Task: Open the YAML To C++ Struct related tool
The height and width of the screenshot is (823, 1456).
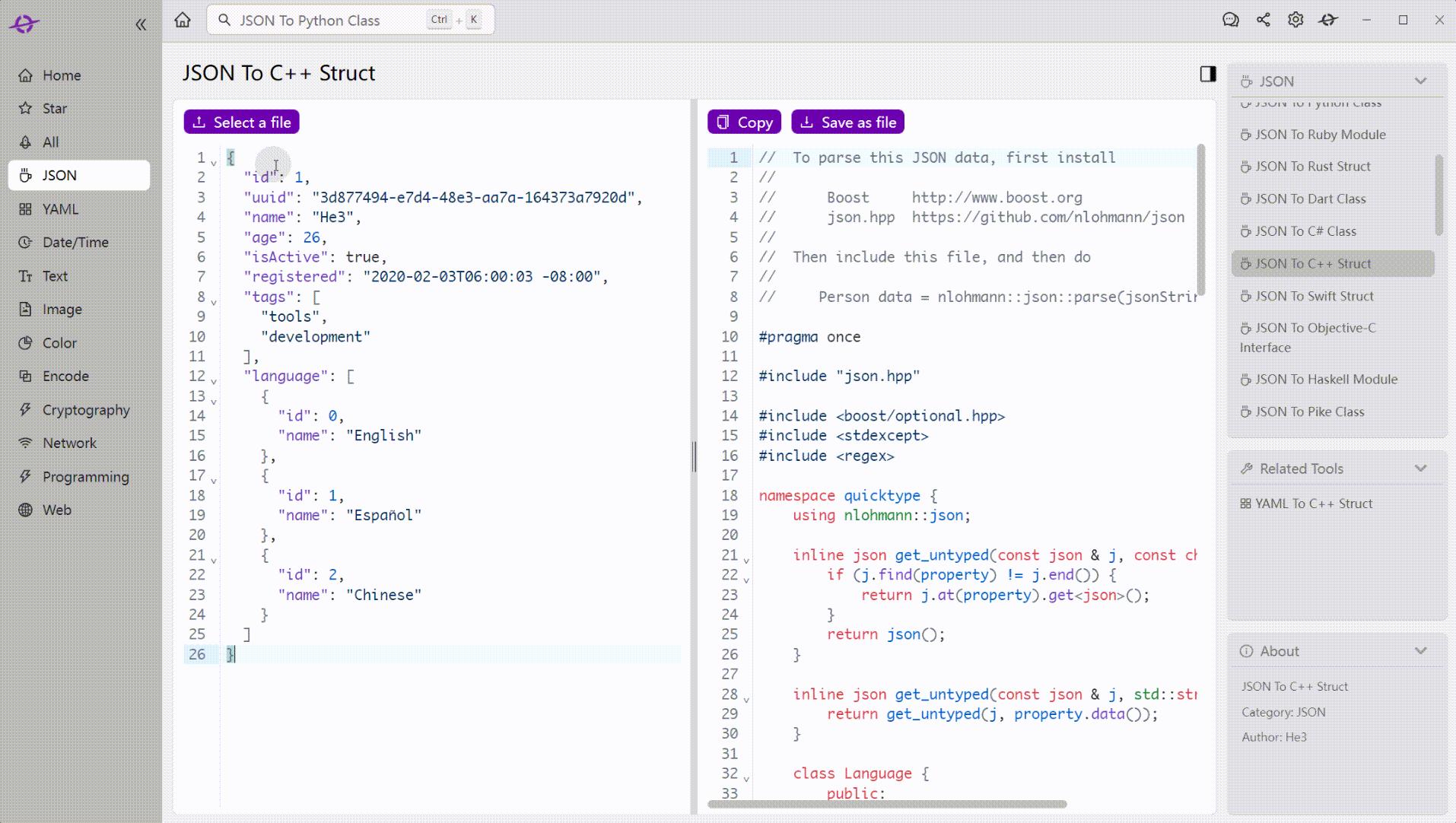Action: pyautogui.click(x=1315, y=503)
